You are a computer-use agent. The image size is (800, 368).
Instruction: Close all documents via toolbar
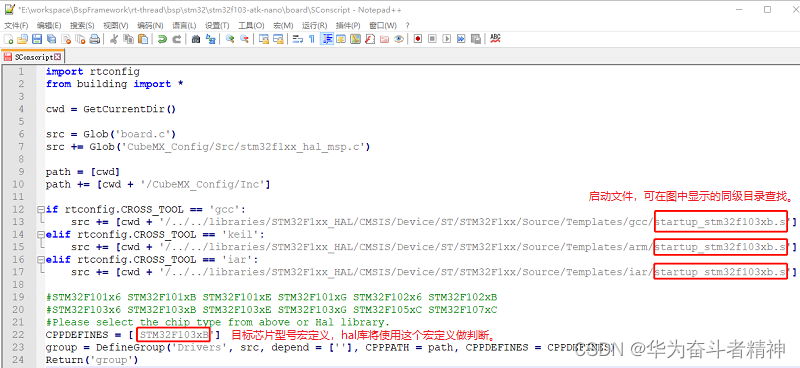click(80, 39)
